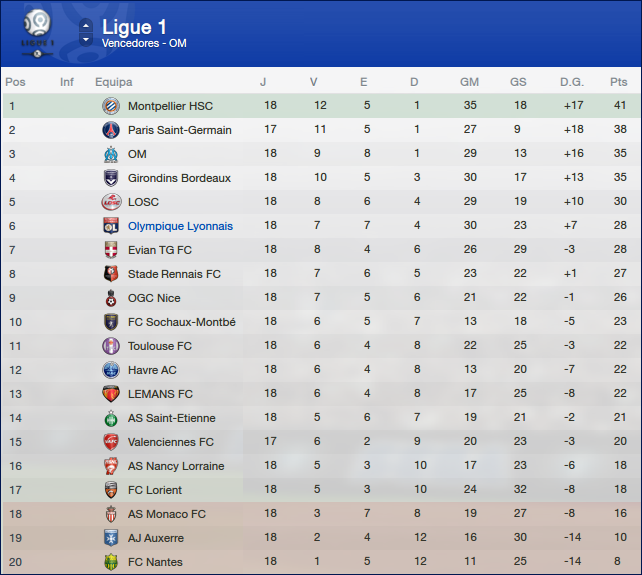Viewport: 642px width, 575px height.
Task: Sort by the GM column header
Action: coord(469,82)
